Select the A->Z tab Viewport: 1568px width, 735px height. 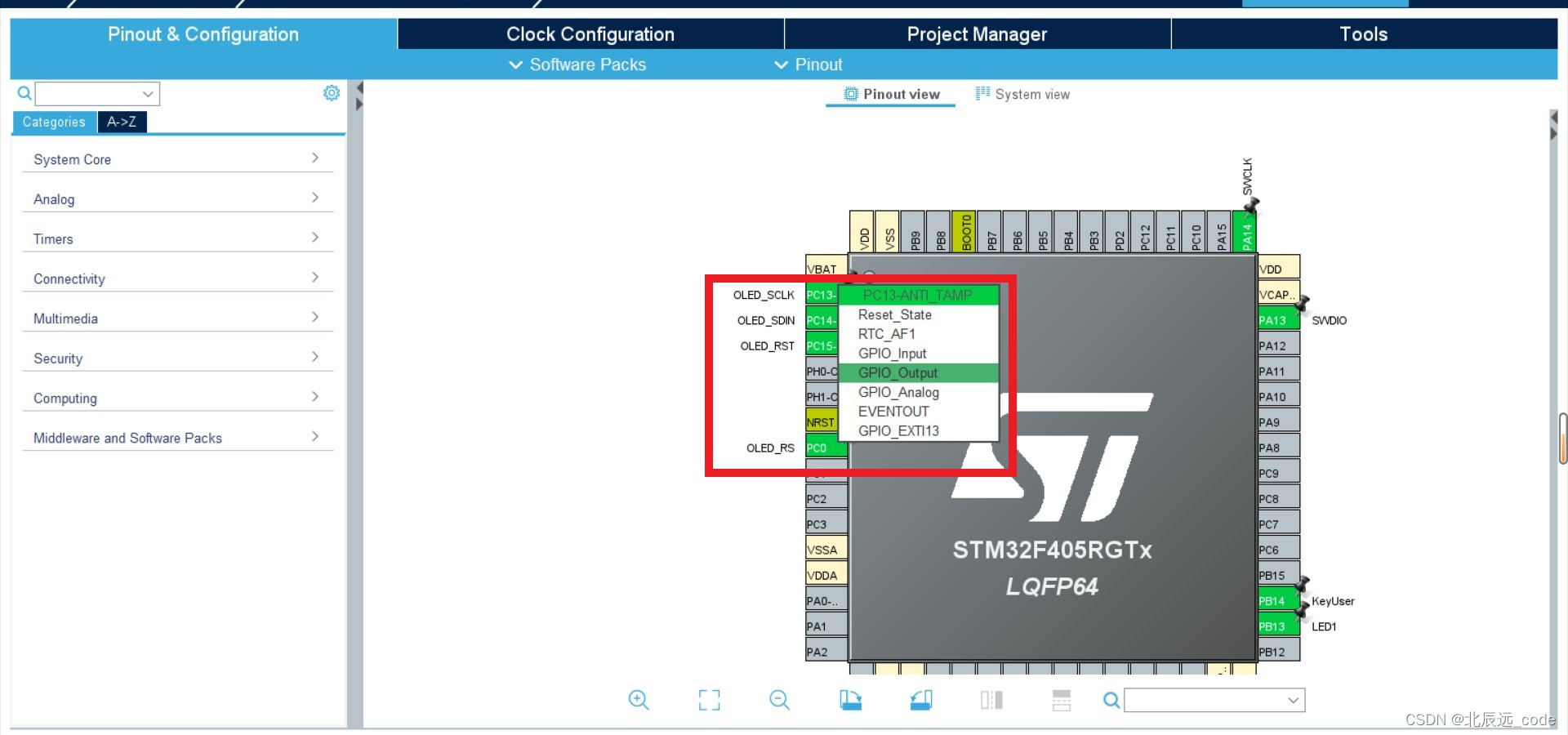[122, 122]
